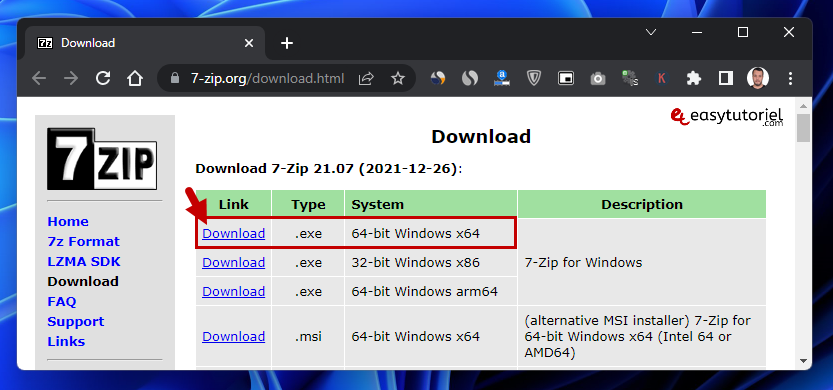Click the 'Type' column header
This screenshot has width=833, height=390.
(x=308, y=205)
